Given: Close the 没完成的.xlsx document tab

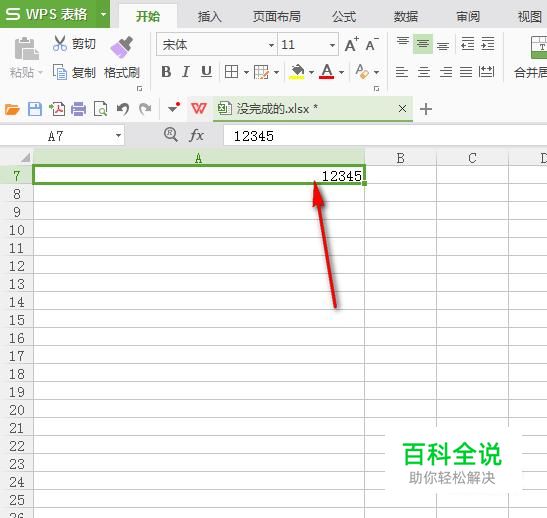Looking at the screenshot, I should click(402, 108).
